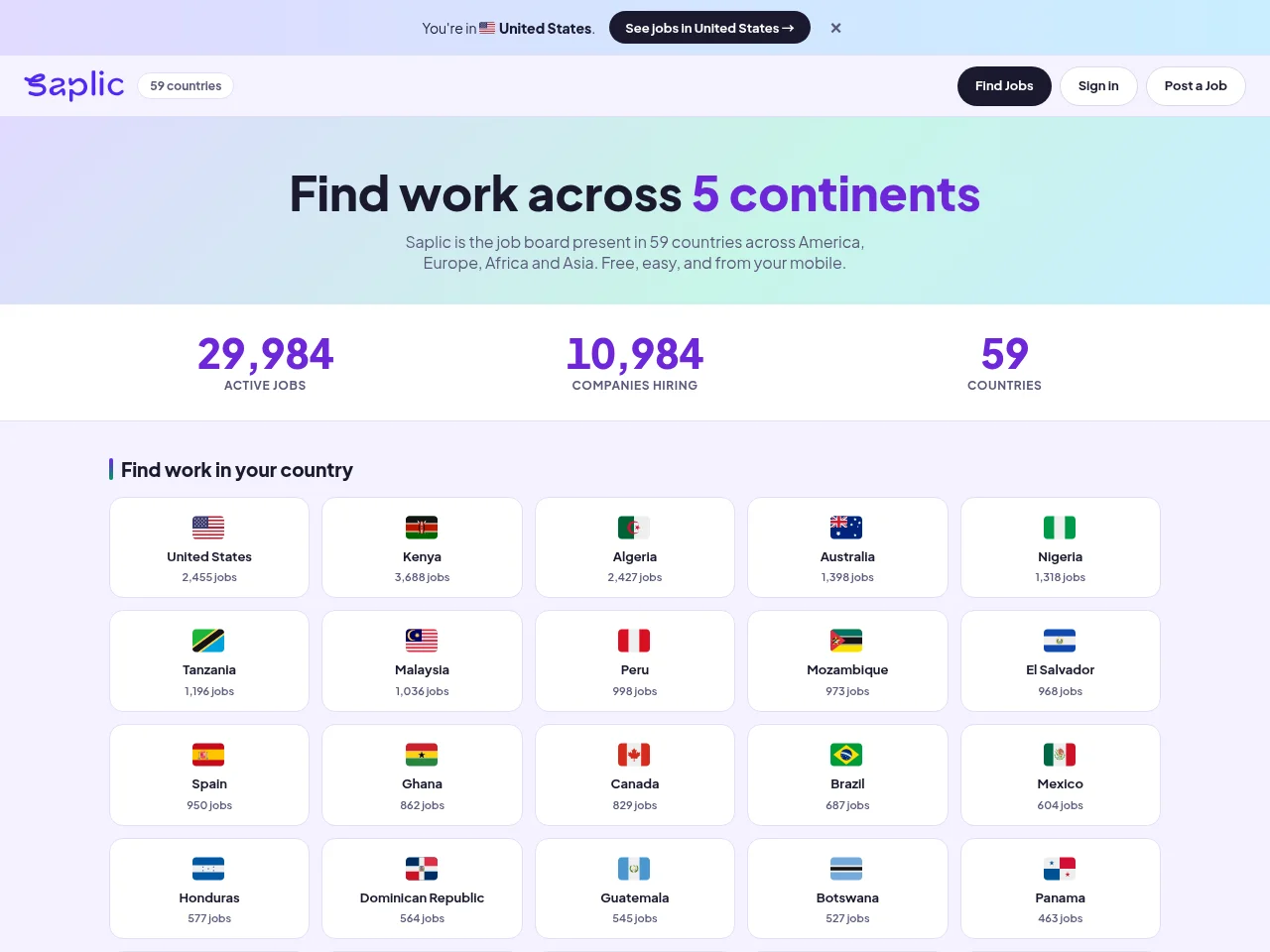1270x952 pixels.
Task: Open Find Jobs in header
Action: click(1004, 86)
